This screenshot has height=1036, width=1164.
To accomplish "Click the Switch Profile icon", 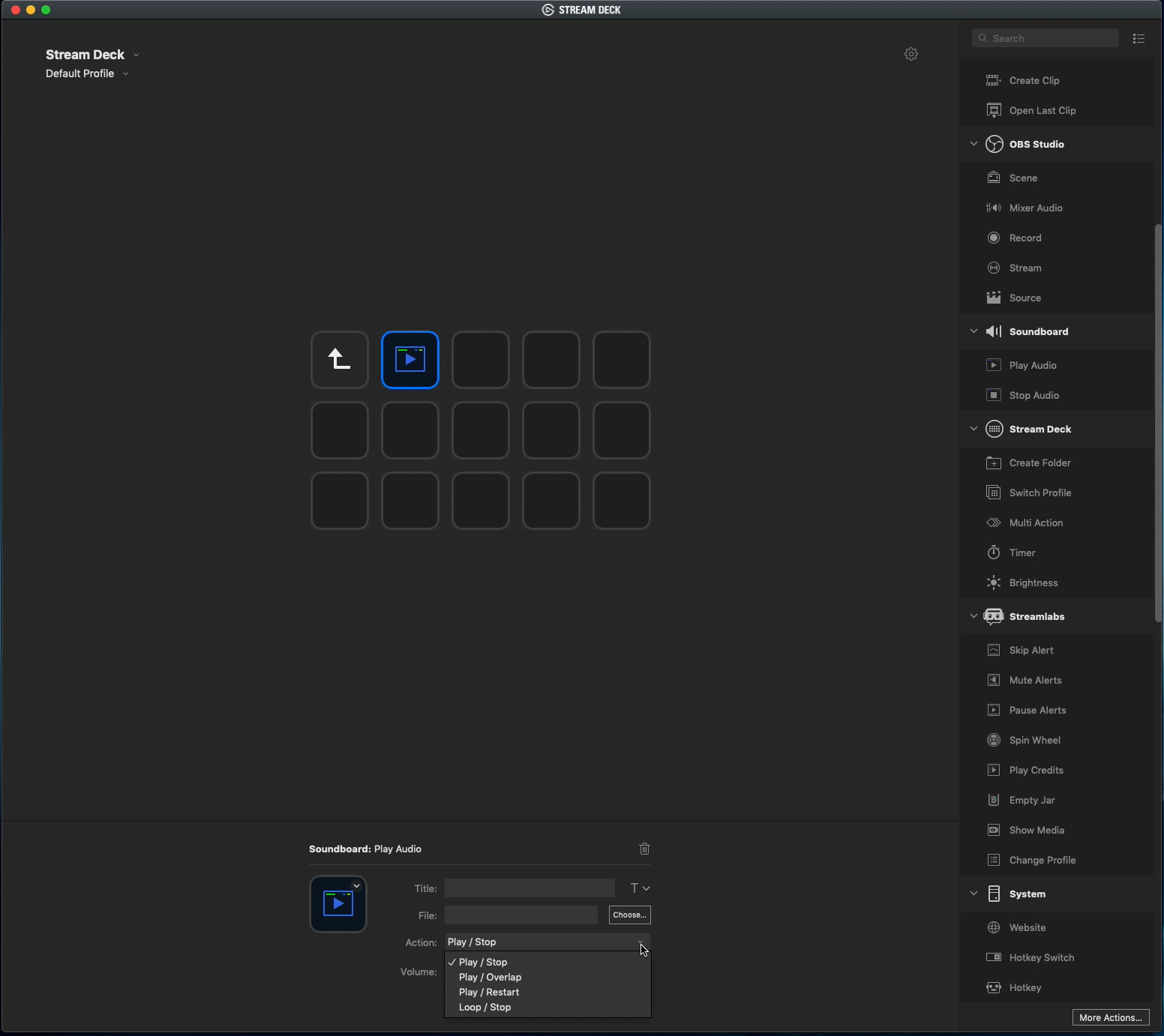I will coord(994,493).
